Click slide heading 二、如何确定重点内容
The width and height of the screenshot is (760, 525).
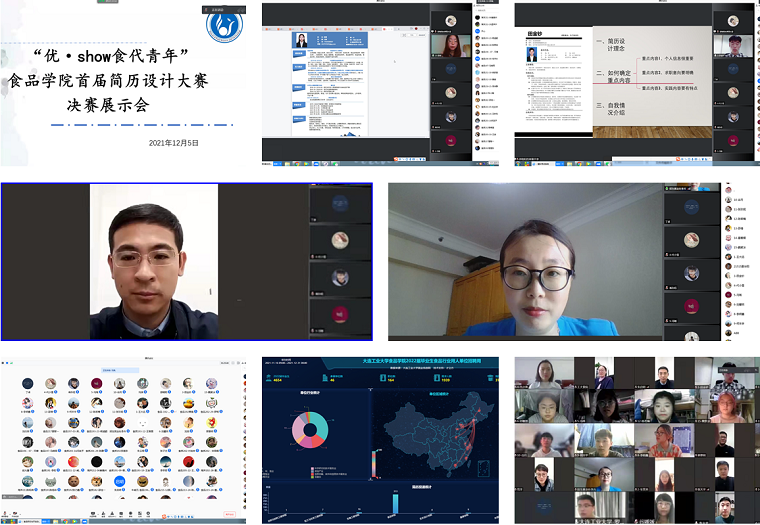[614, 77]
